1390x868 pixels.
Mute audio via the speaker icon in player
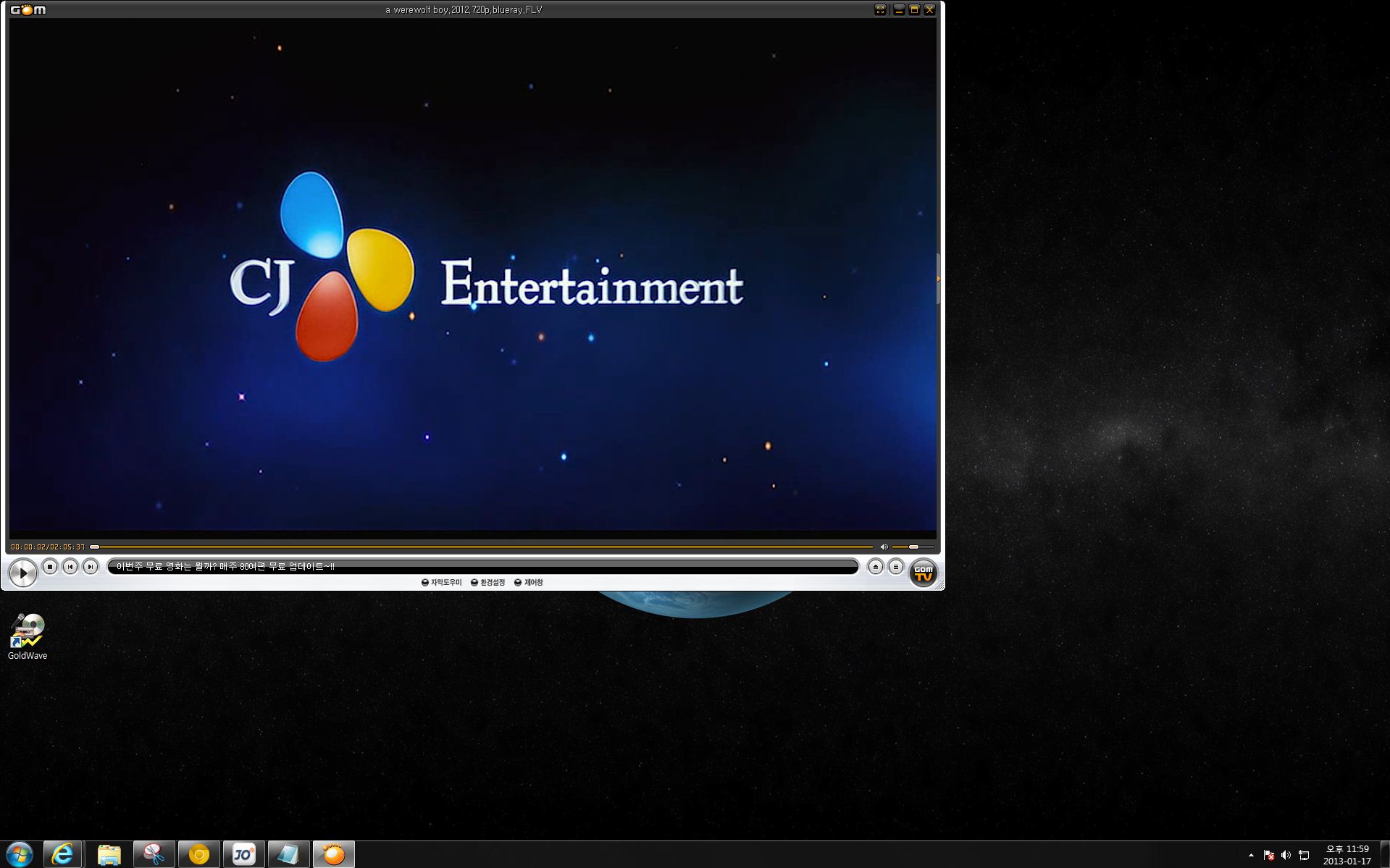(884, 547)
